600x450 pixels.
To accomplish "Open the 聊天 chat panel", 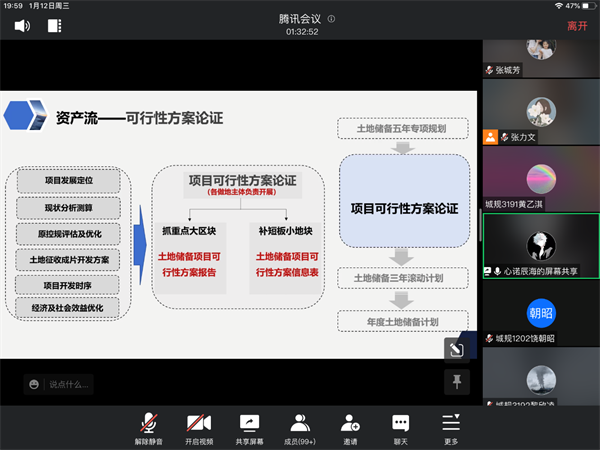I will (401, 427).
